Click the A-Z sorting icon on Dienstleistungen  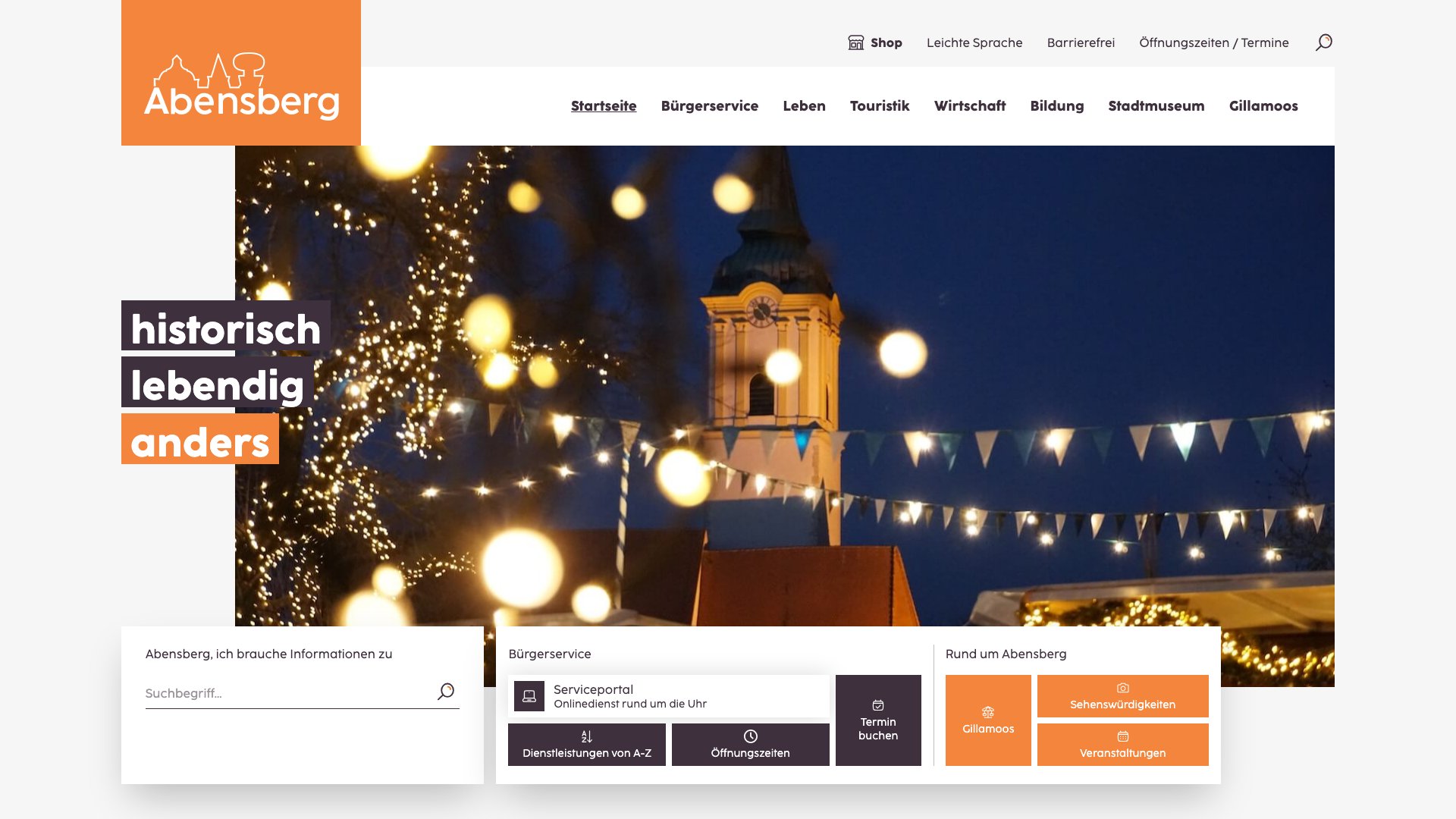(x=585, y=736)
